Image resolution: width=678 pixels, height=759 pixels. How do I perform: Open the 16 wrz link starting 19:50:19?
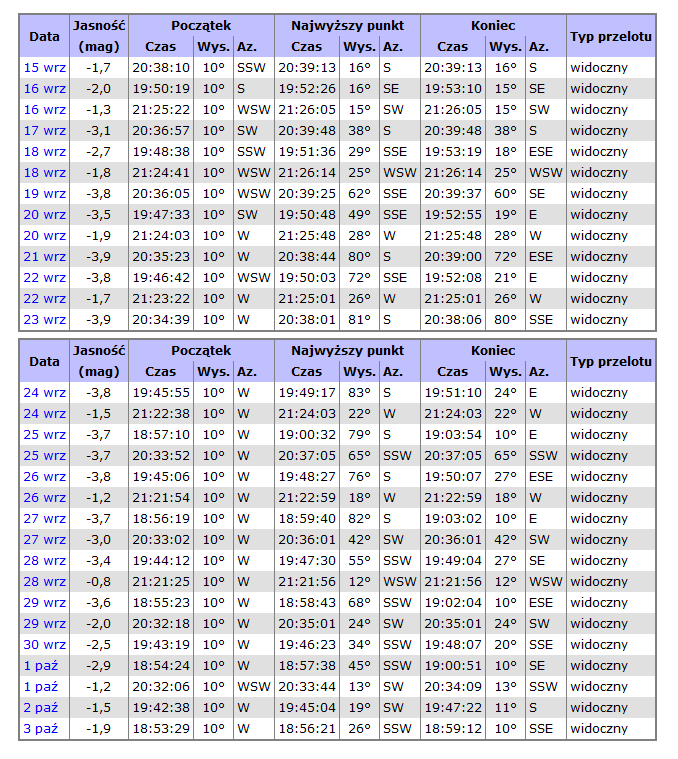[45, 89]
